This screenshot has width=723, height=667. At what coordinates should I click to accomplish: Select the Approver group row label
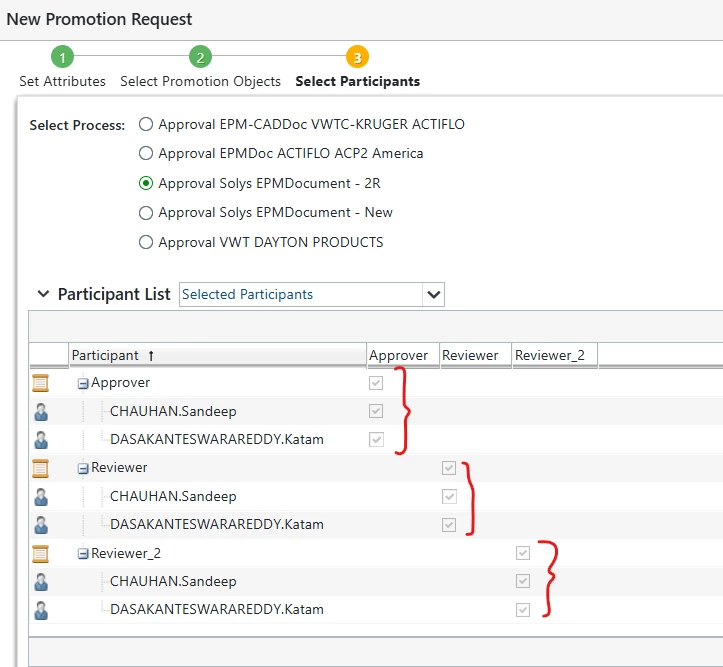click(120, 383)
